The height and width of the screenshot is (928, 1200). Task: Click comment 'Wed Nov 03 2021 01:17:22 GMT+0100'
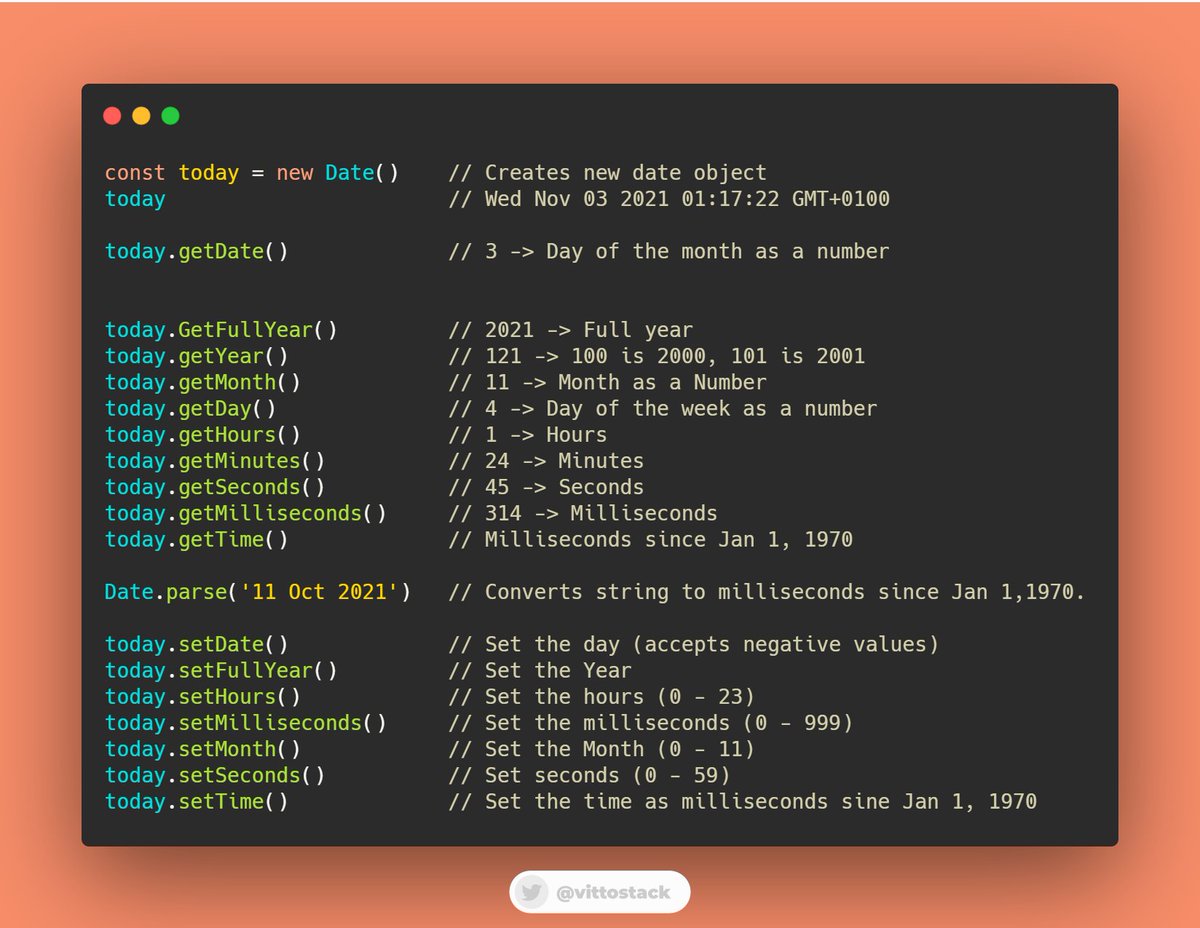click(x=687, y=199)
